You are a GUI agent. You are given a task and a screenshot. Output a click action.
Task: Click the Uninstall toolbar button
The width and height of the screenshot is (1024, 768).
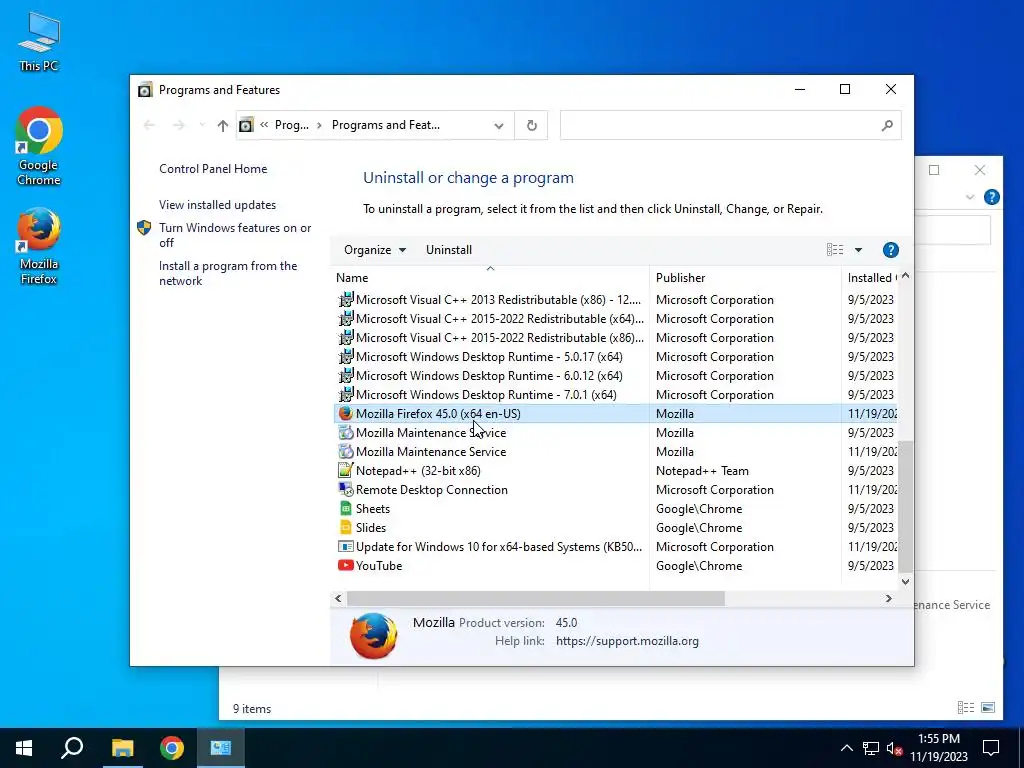(449, 249)
